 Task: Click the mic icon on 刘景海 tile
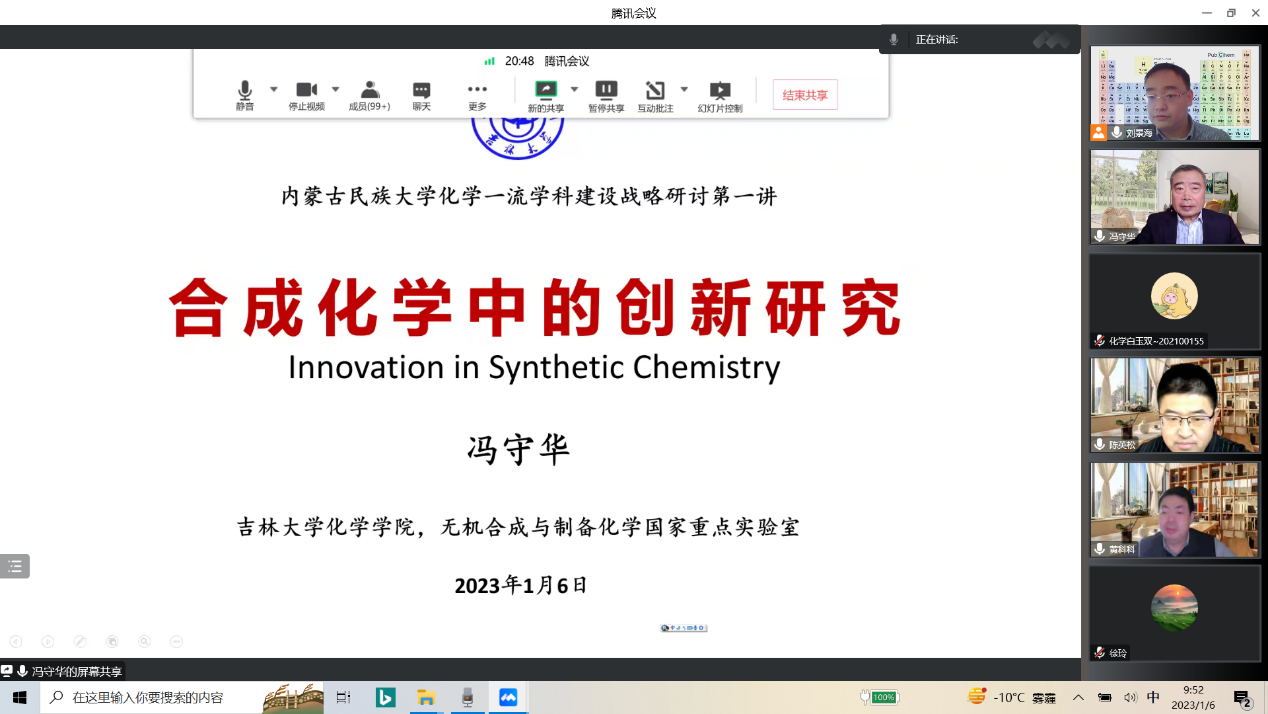1116,133
